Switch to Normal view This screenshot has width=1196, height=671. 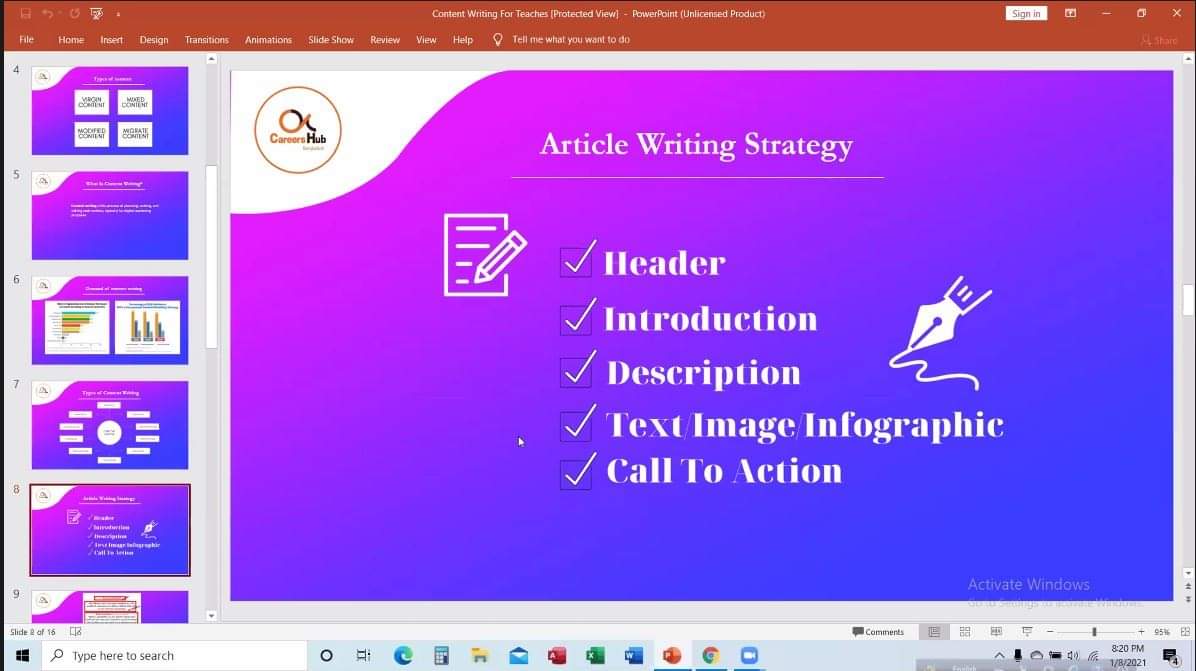[934, 631]
